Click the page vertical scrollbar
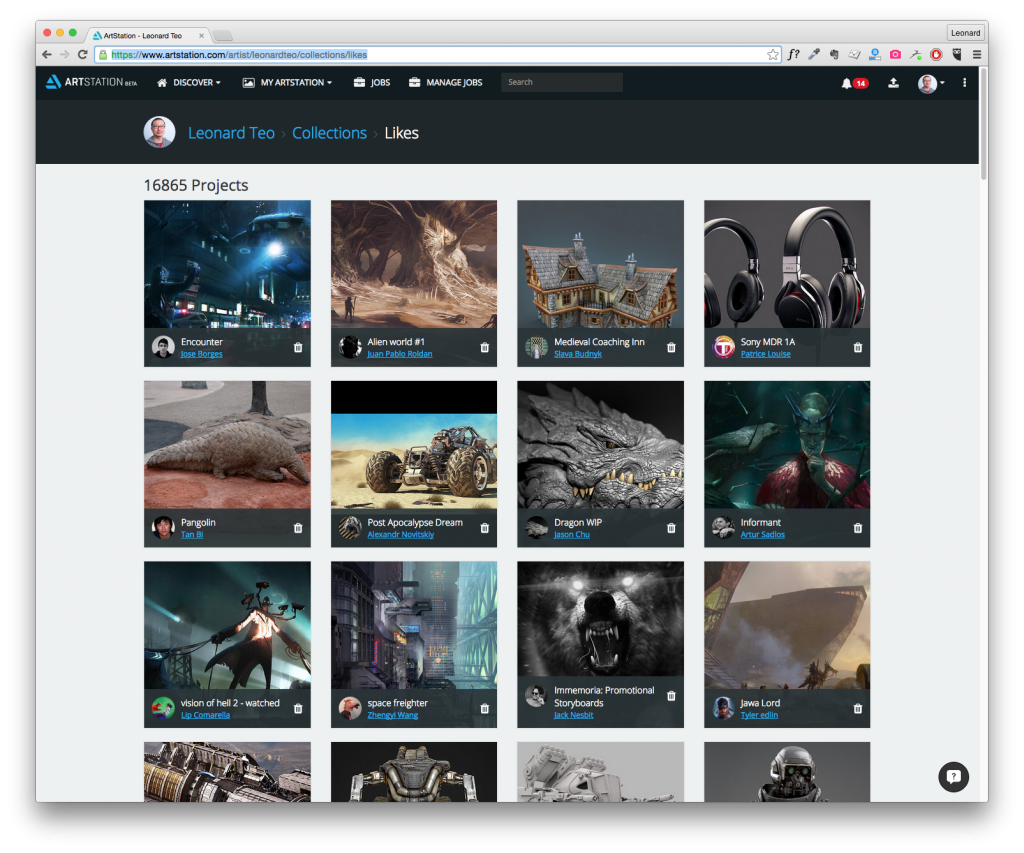 pos(983,125)
